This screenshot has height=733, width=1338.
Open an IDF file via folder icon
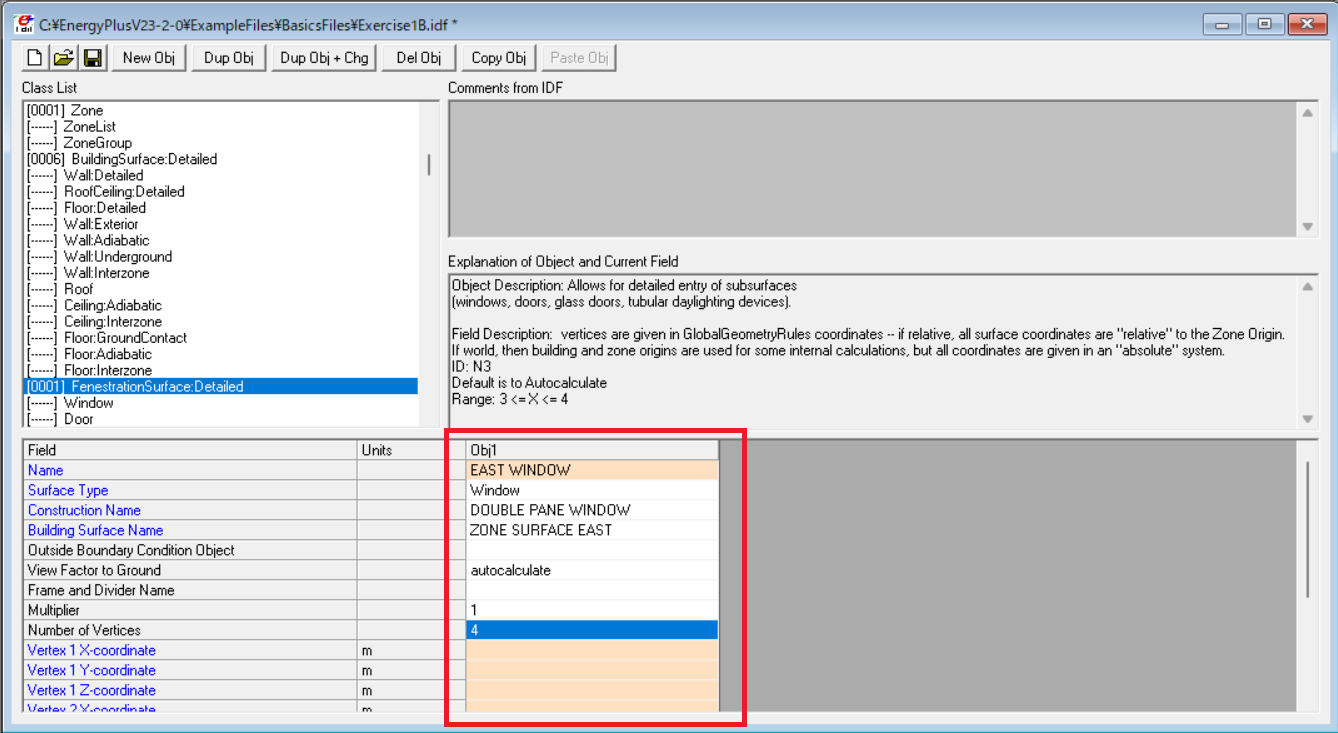[63, 58]
